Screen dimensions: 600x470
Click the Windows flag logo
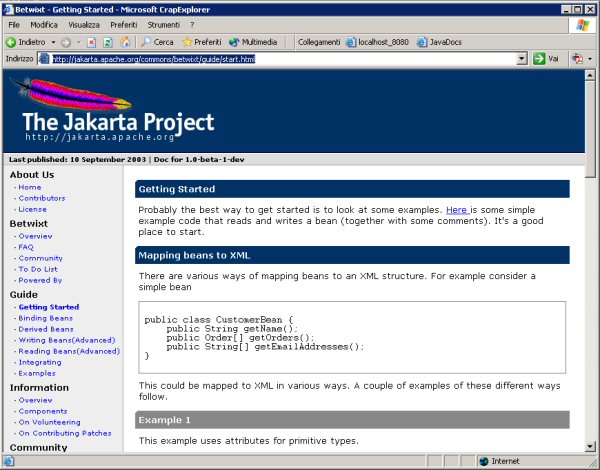tap(582, 25)
